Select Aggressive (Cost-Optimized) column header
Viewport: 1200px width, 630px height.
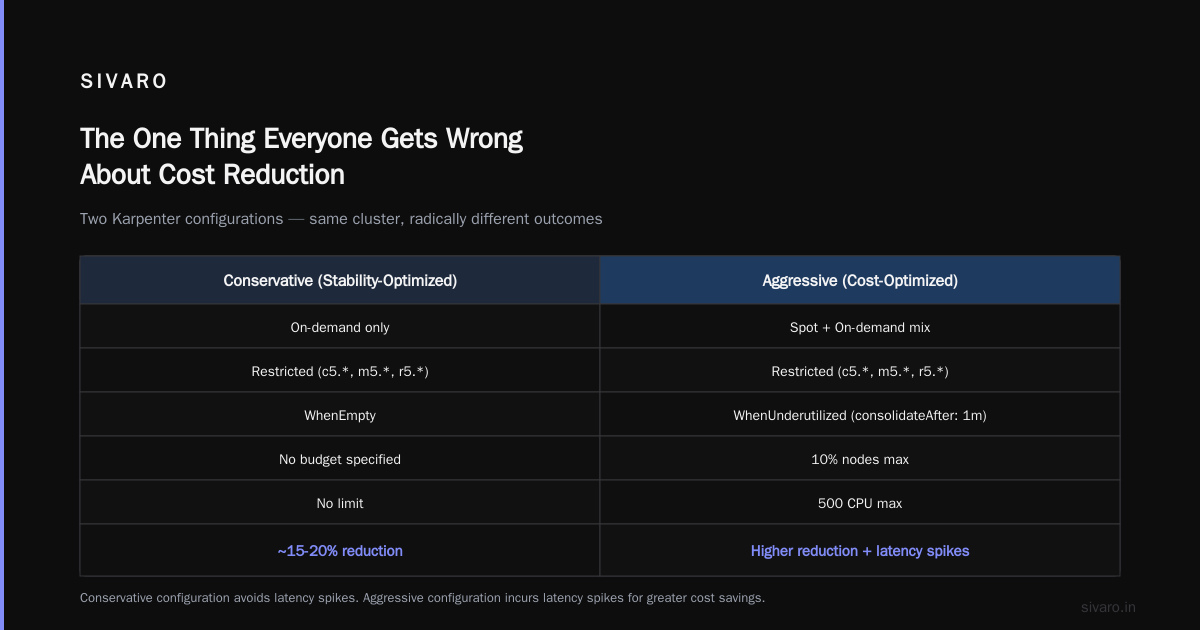(860, 280)
